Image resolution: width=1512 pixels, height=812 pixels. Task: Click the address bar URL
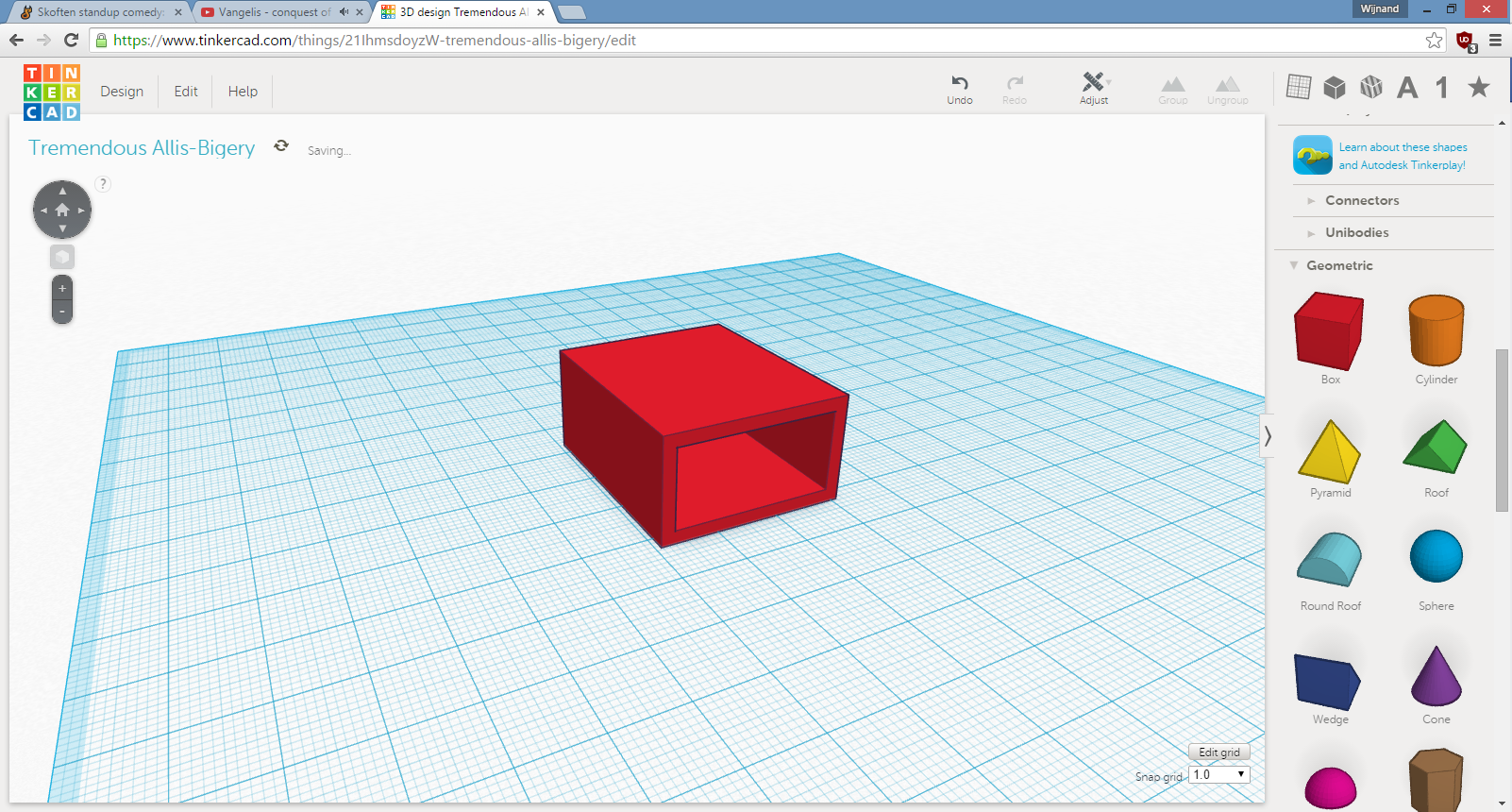(x=375, y=40)
